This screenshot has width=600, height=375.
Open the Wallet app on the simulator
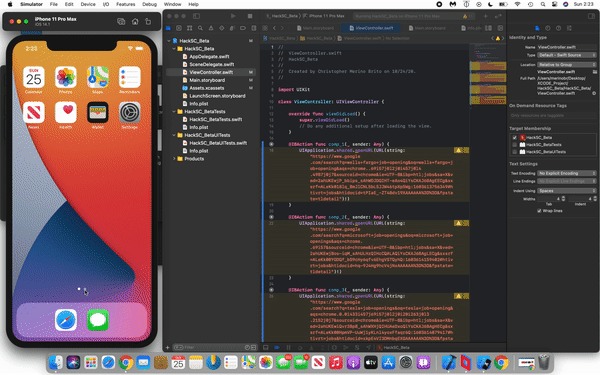tap(98, 112)
